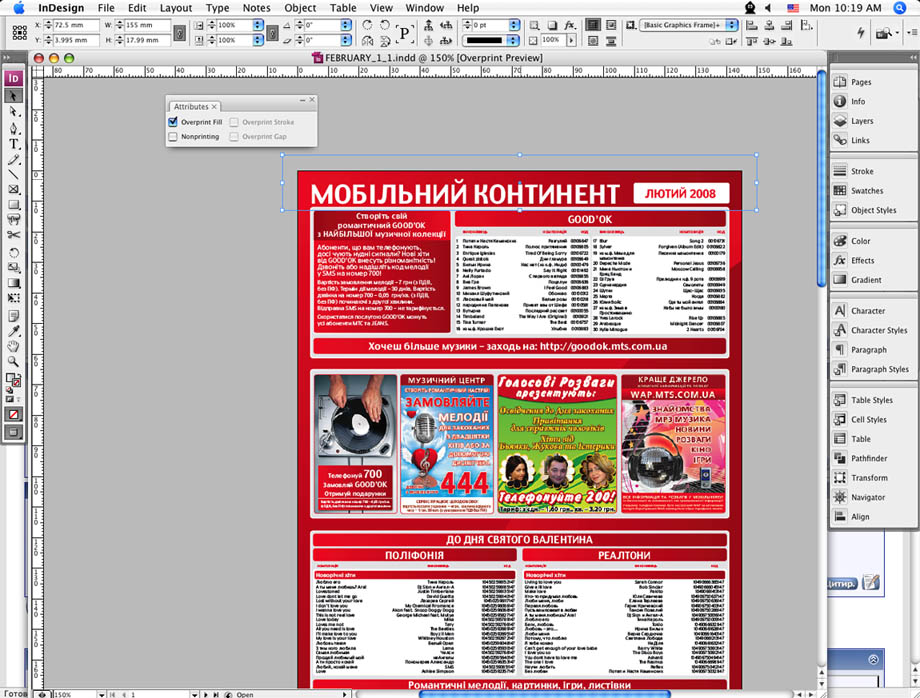Select the Selection tool arrow
The height and width of the screenshot is (698, 920).
13,96
